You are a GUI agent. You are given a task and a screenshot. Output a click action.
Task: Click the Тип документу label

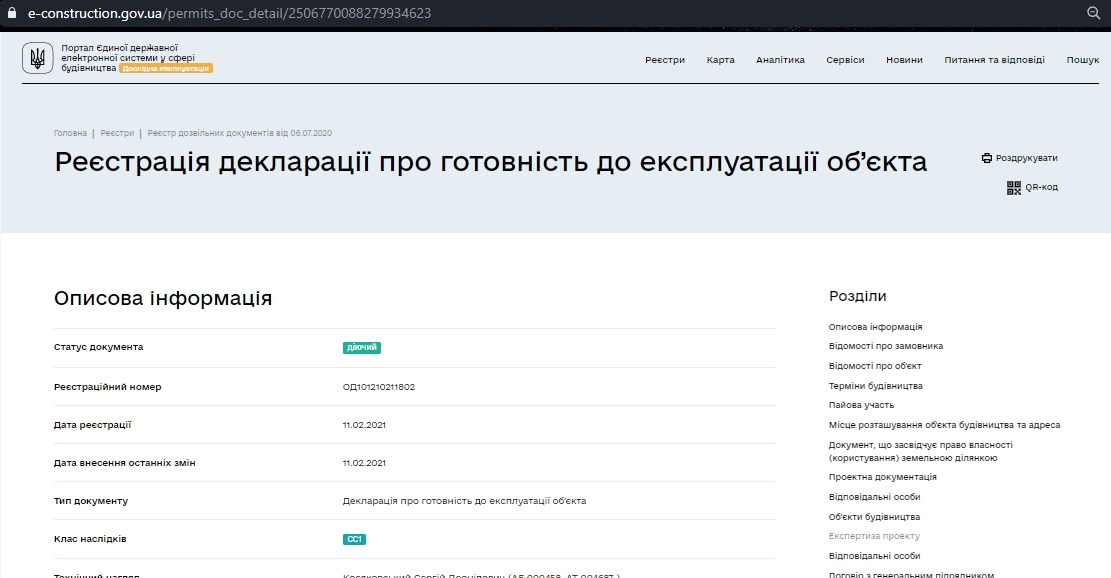pyautogui.click(x=91, y=501)
